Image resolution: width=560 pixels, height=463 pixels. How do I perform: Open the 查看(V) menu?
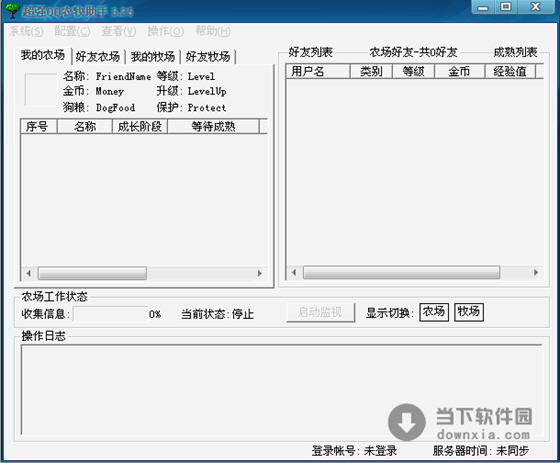(x=119, y=31)
